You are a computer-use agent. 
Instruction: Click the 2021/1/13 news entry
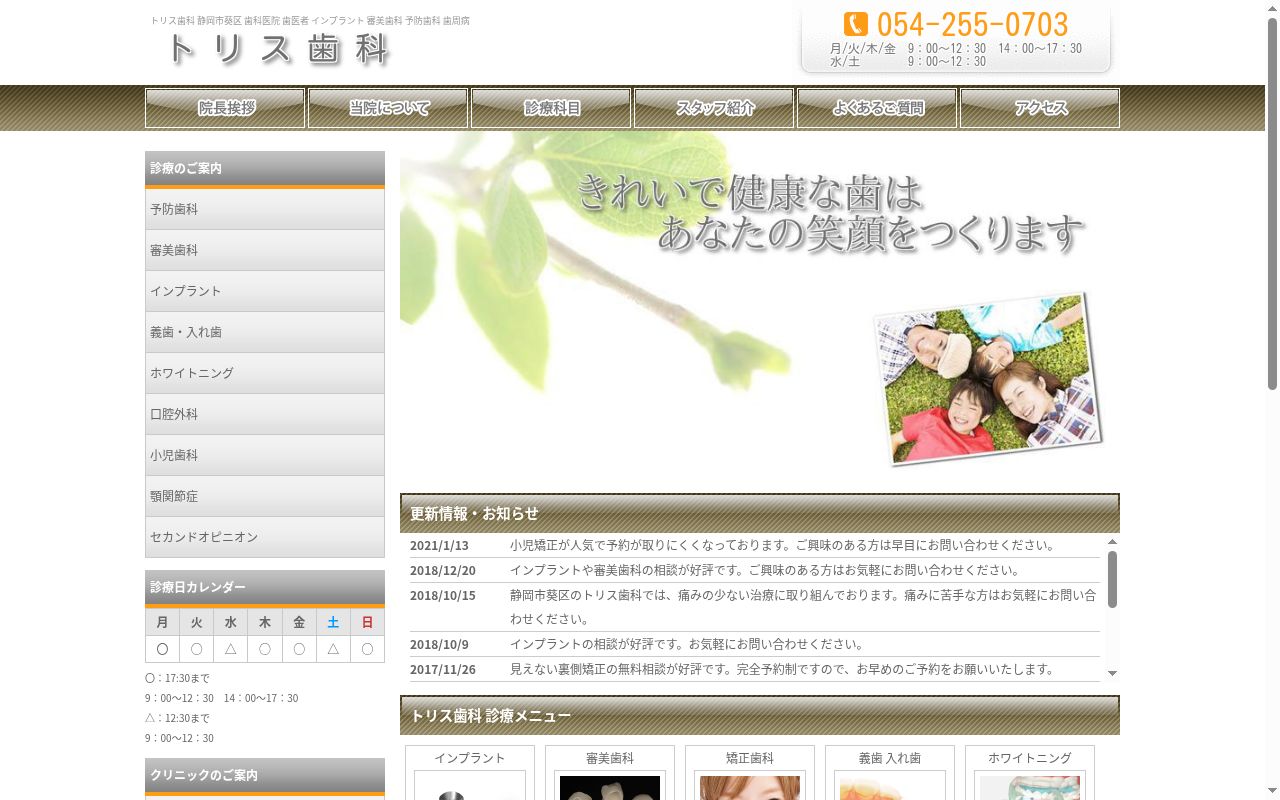point(755,545)
